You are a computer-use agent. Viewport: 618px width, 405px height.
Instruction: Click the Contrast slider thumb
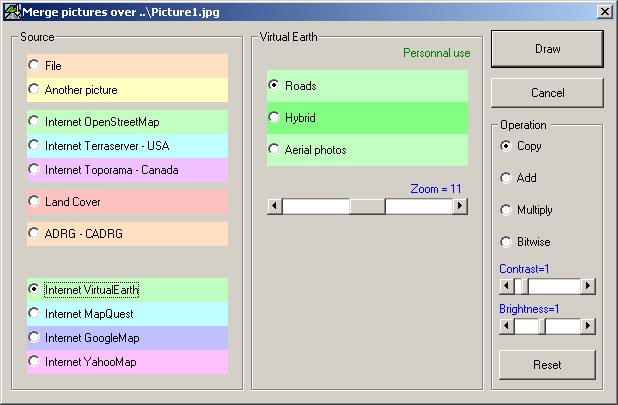click(x=525, y=286)
